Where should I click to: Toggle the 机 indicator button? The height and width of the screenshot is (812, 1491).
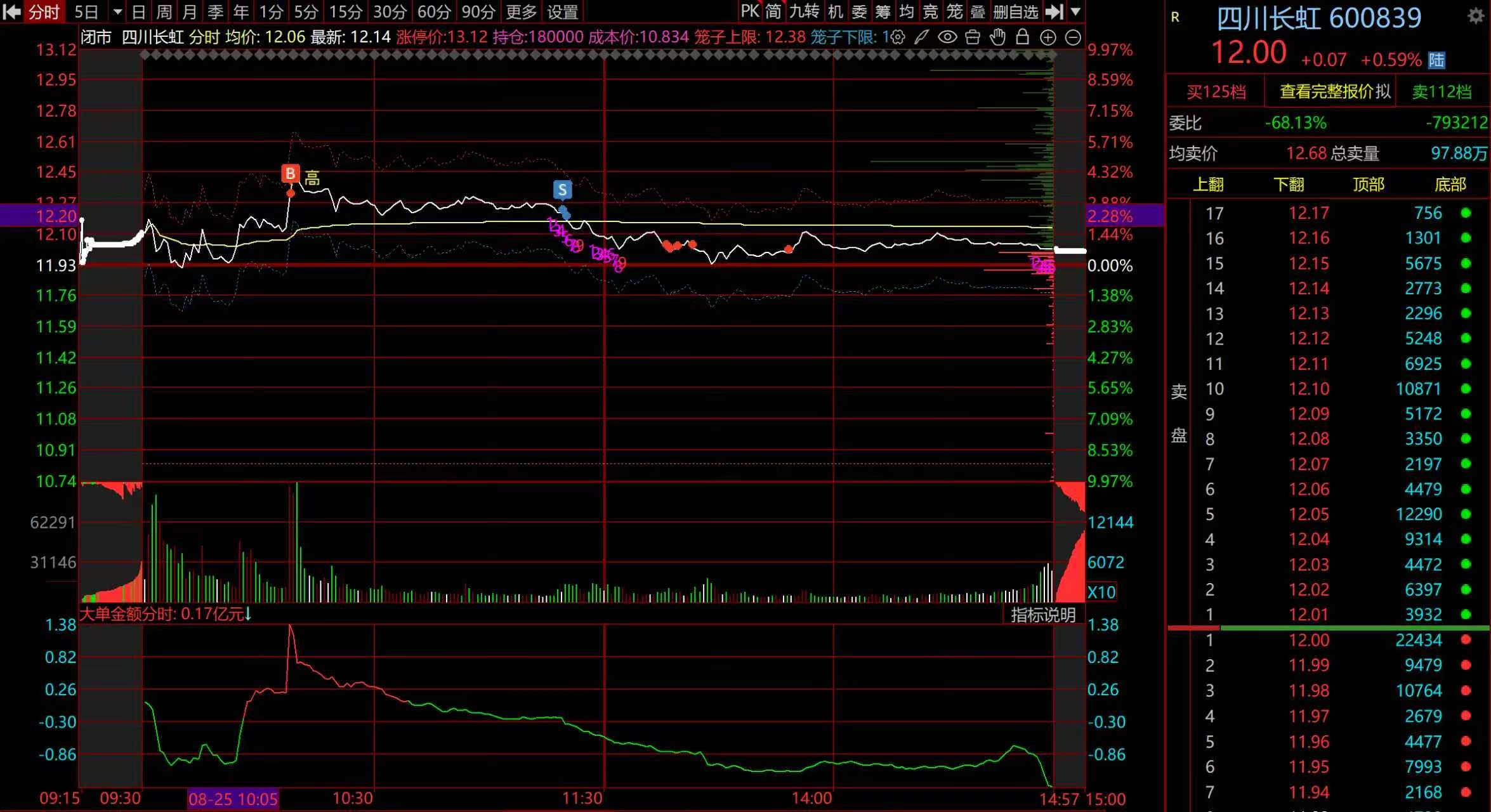tap(836, 11)
